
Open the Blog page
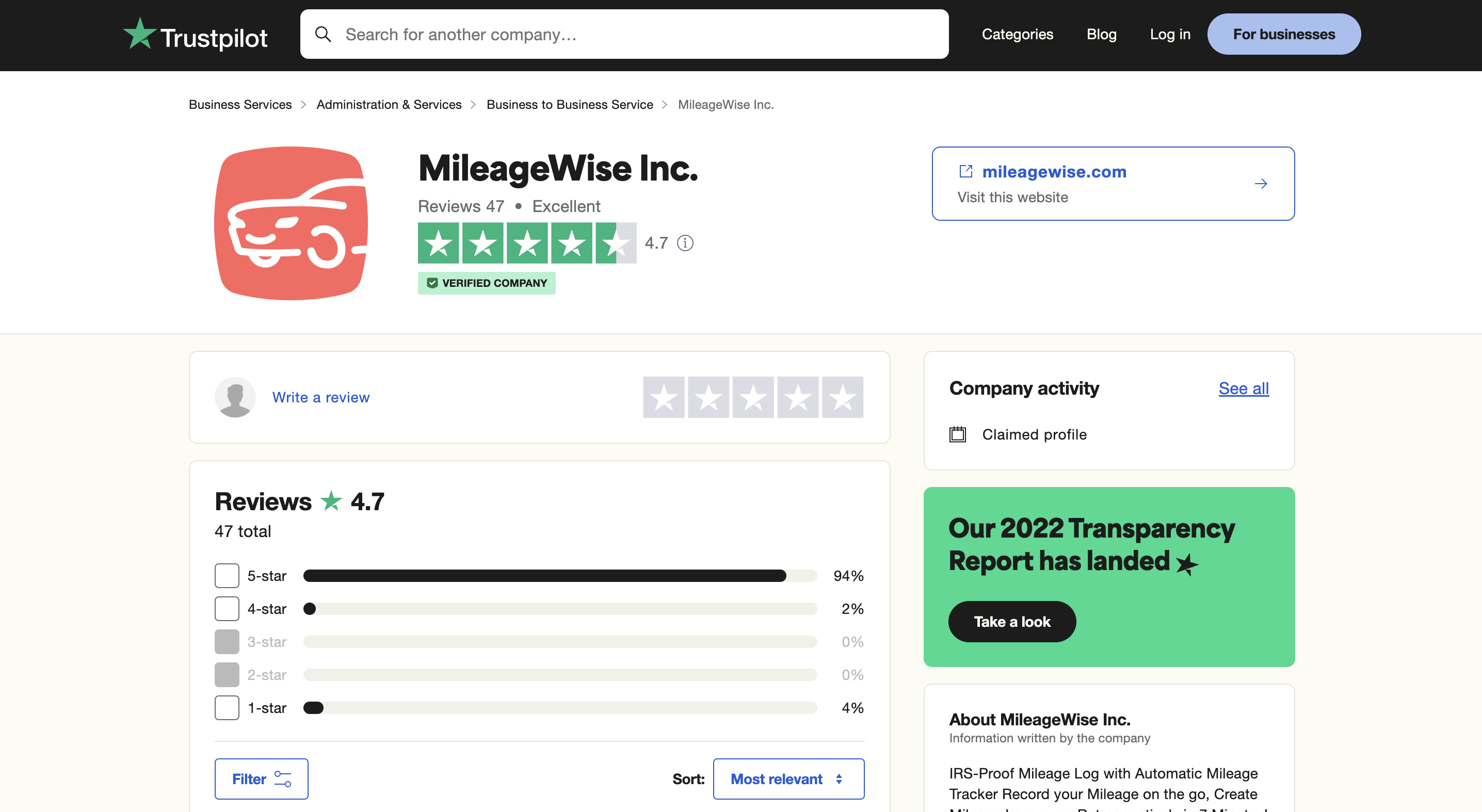[x=1101, y=35]
